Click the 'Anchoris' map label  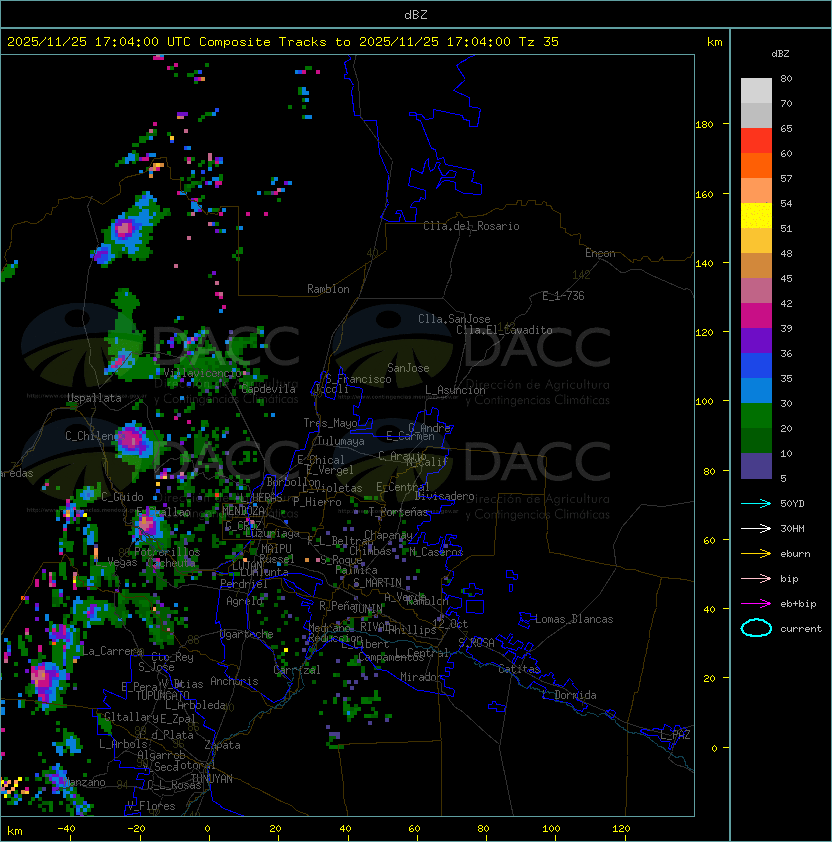pyautogui.click(x=234, y=681)
